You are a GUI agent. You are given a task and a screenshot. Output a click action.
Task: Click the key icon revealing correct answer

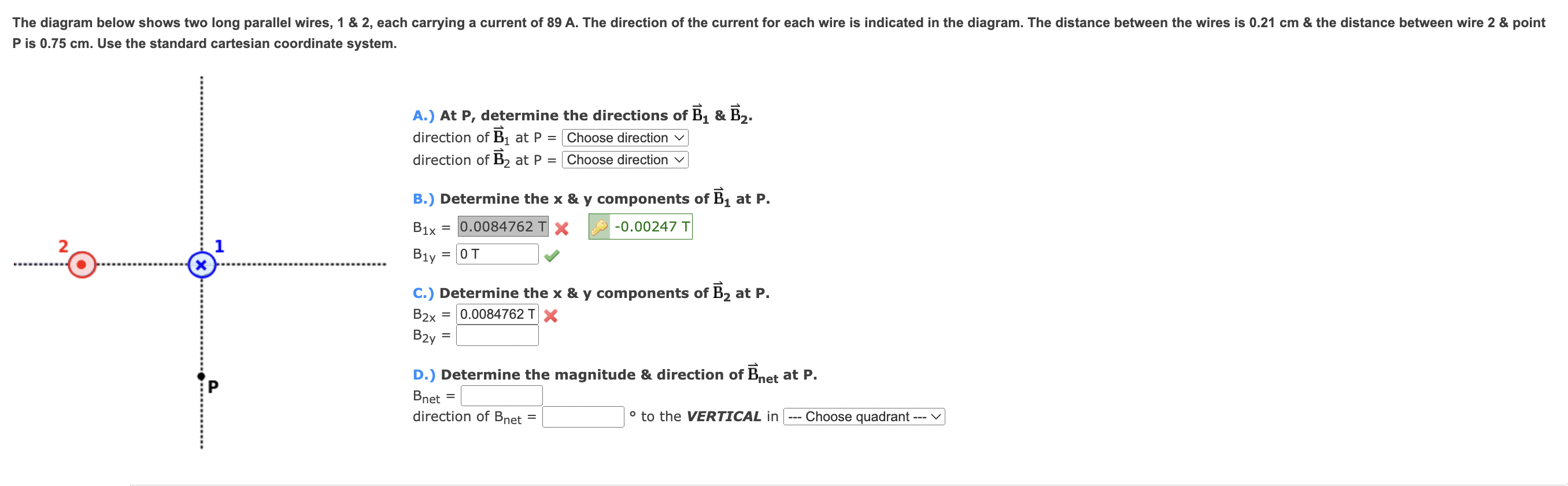pos(600,227)
